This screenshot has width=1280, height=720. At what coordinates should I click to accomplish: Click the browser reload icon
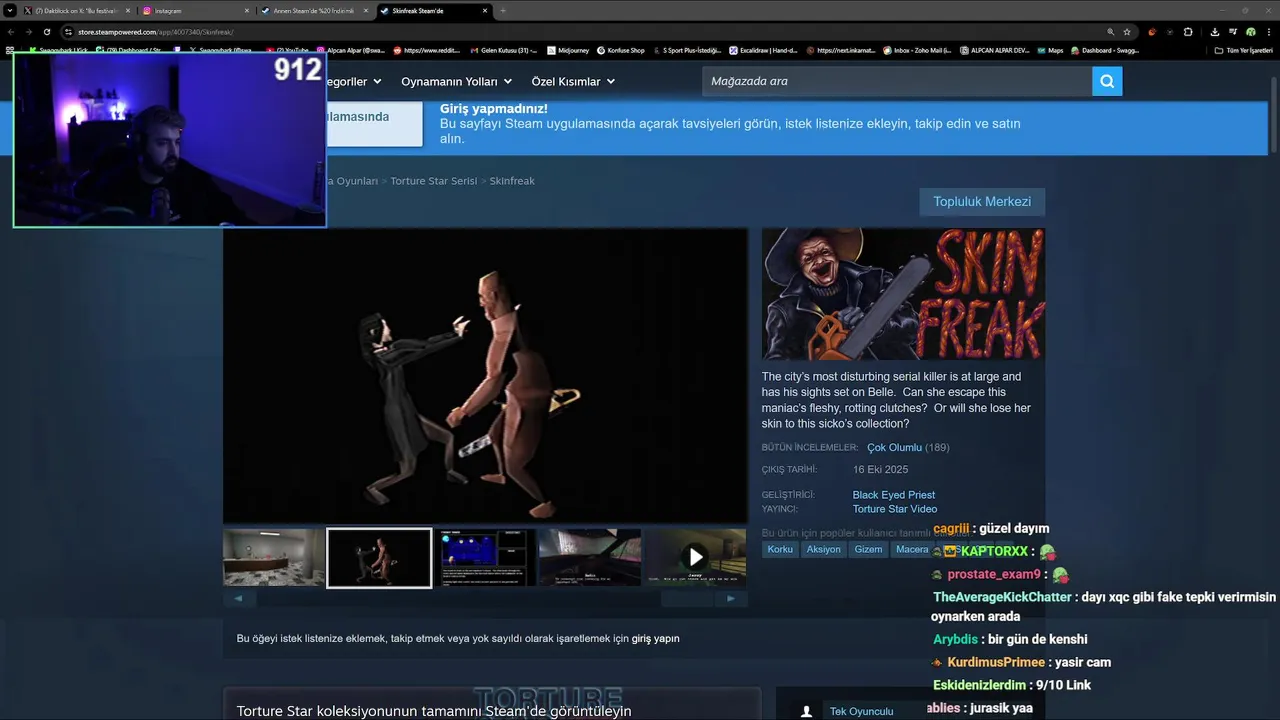click(46, 32)
